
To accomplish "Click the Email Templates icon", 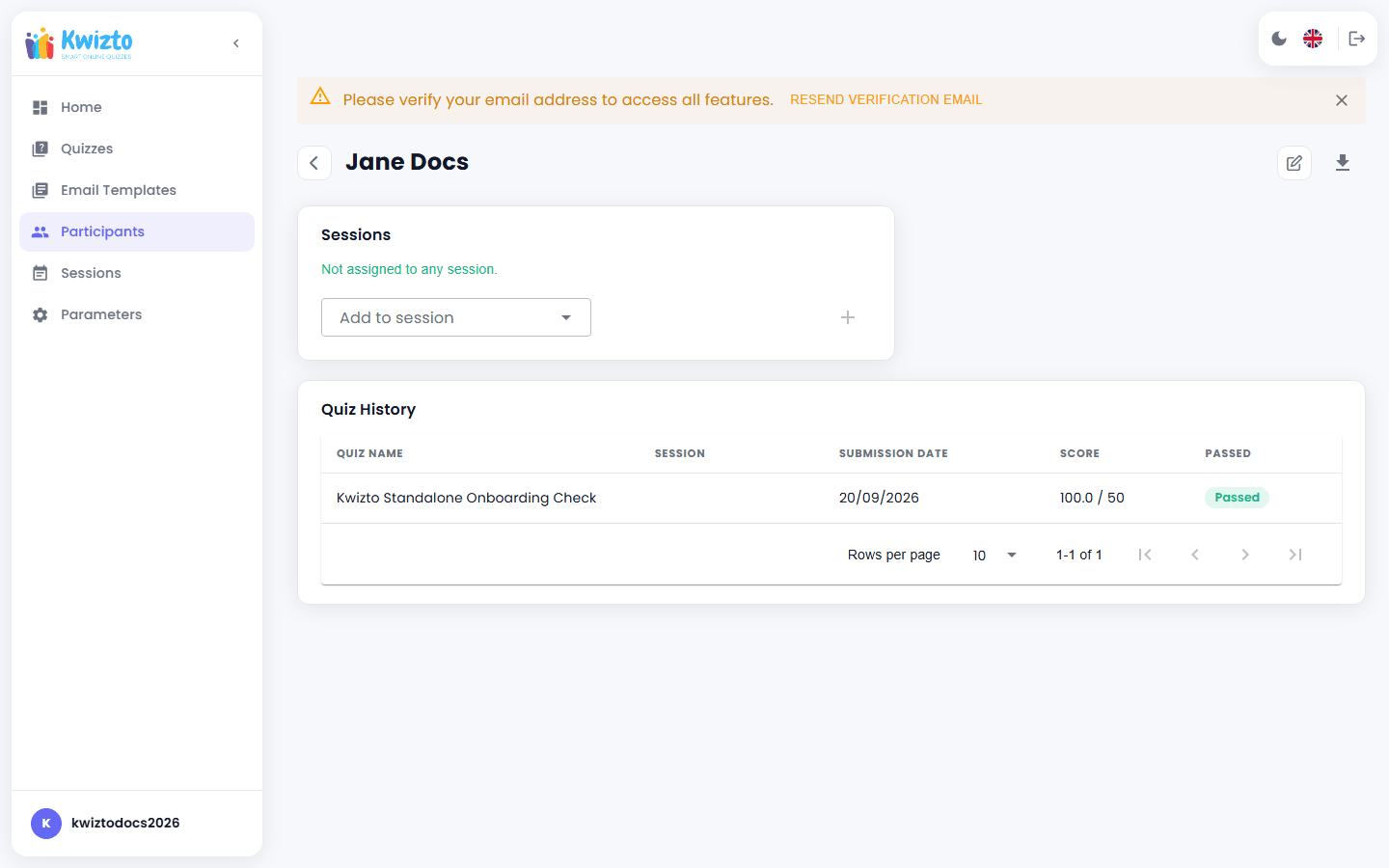I will (40, 190).
